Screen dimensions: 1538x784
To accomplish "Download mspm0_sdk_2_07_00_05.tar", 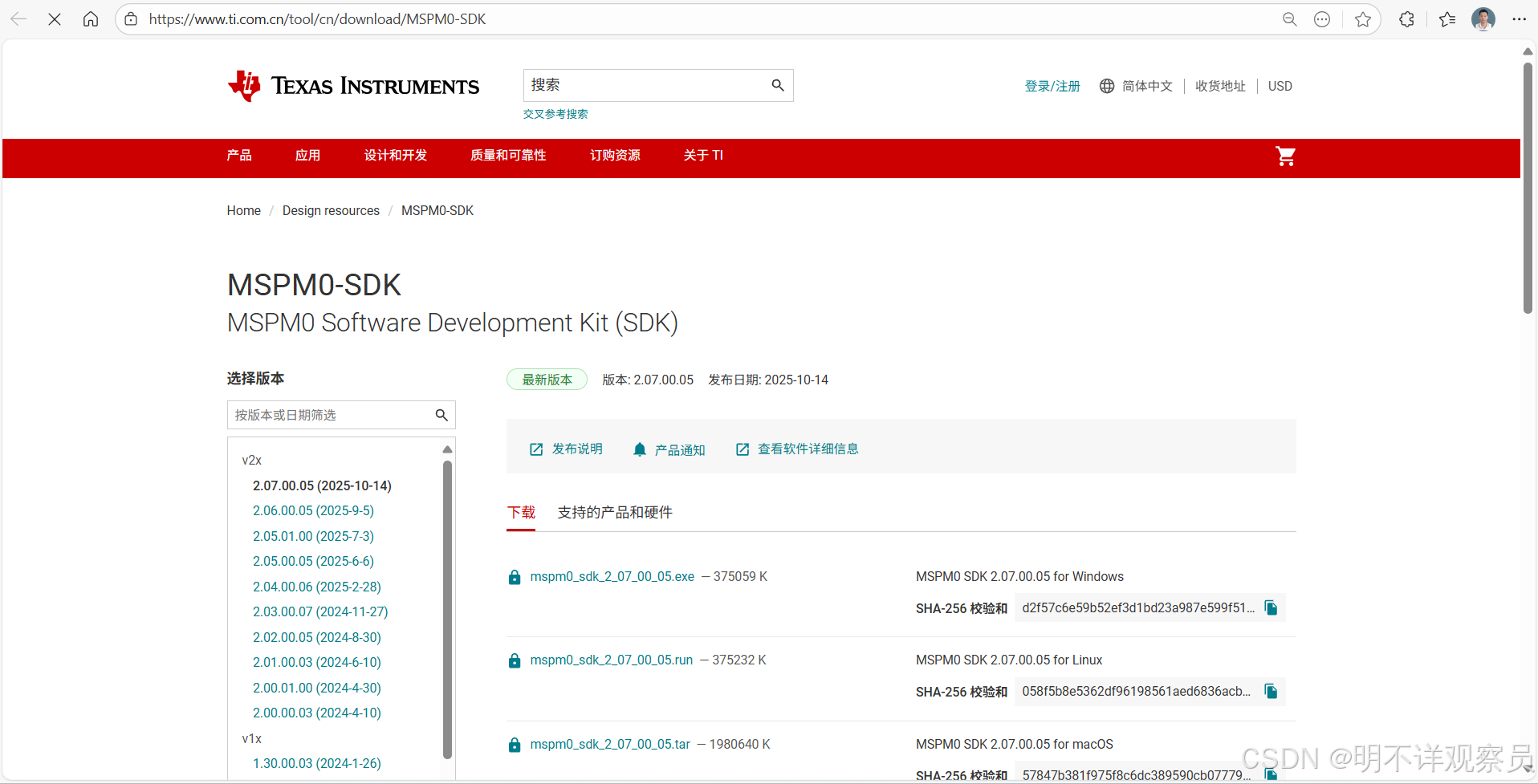I will pyautogui.click(x=610, y=744).
